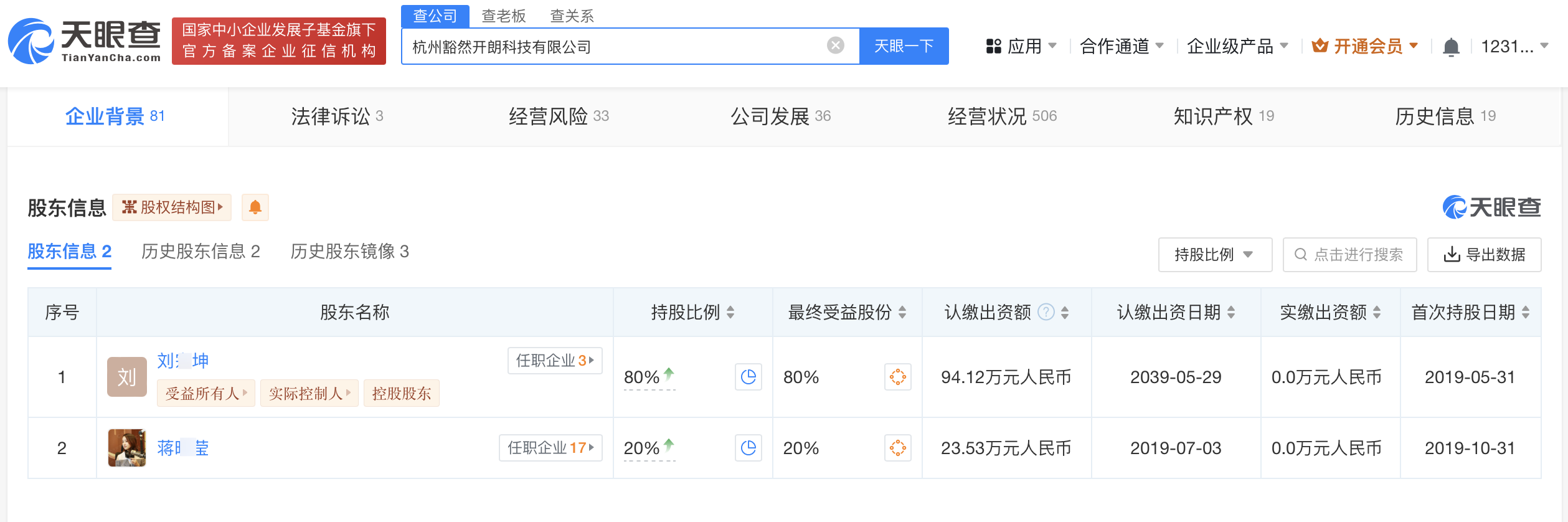Viewport: 1568px width, 522px height.
Task: Click the 导出数据 export button
Action: coord(1484,255)
